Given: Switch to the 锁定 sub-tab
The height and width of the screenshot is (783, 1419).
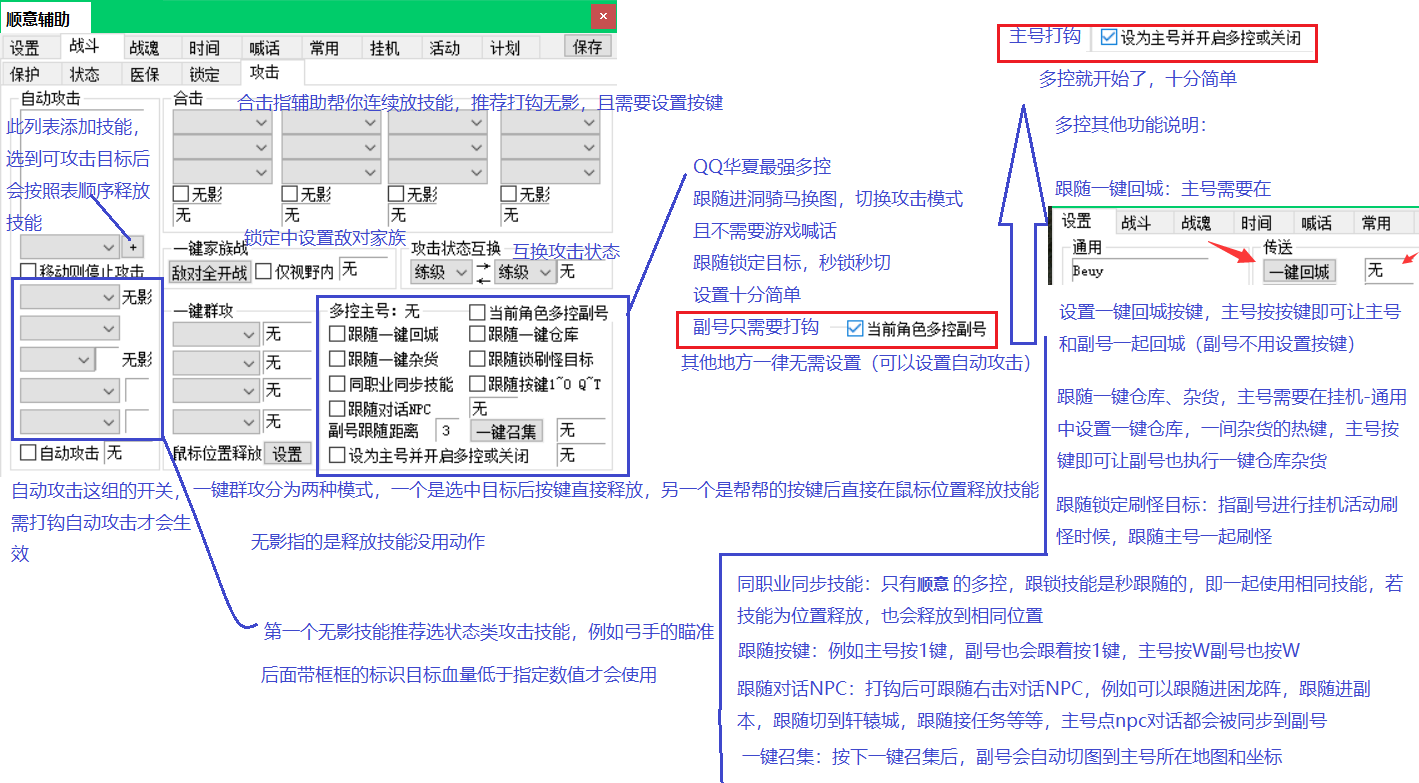Looking at the screenshot, I should tap(205, 74).
